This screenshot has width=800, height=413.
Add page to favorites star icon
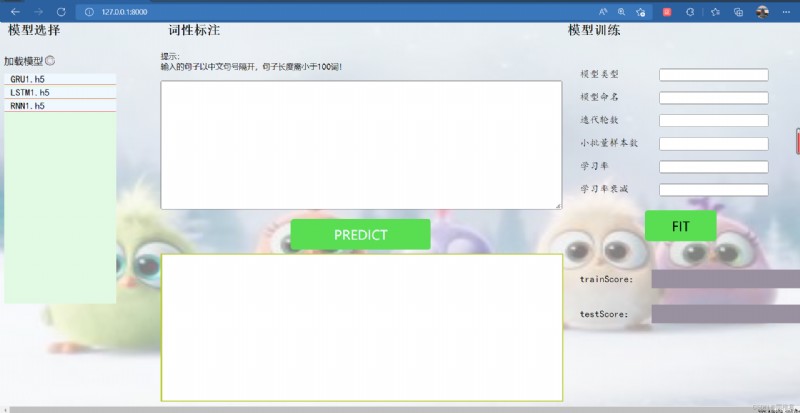641,12
